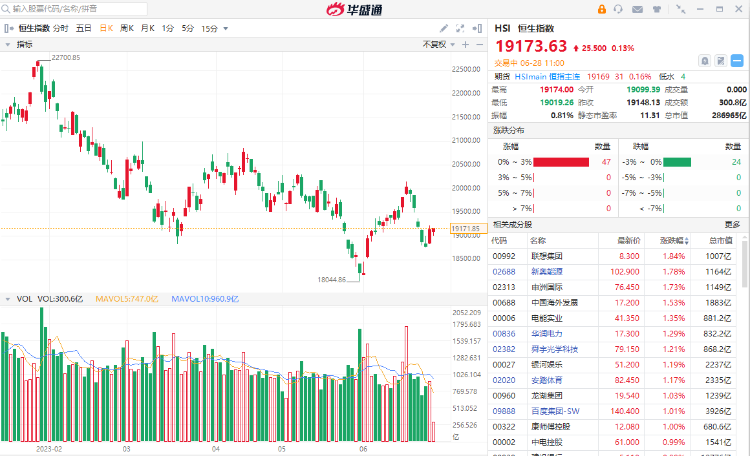Open 华润电力 stock link
The image size is (750, 456).
point(547,334)
